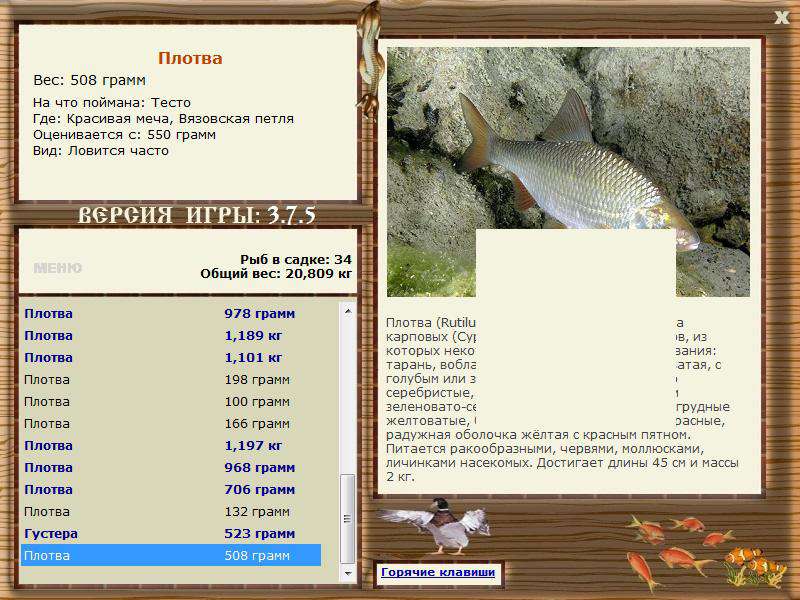The height and width of the screenshot is (600, 800).
Task: Click the "Рыб в садке: 34" counter
Action: point(296,259)
